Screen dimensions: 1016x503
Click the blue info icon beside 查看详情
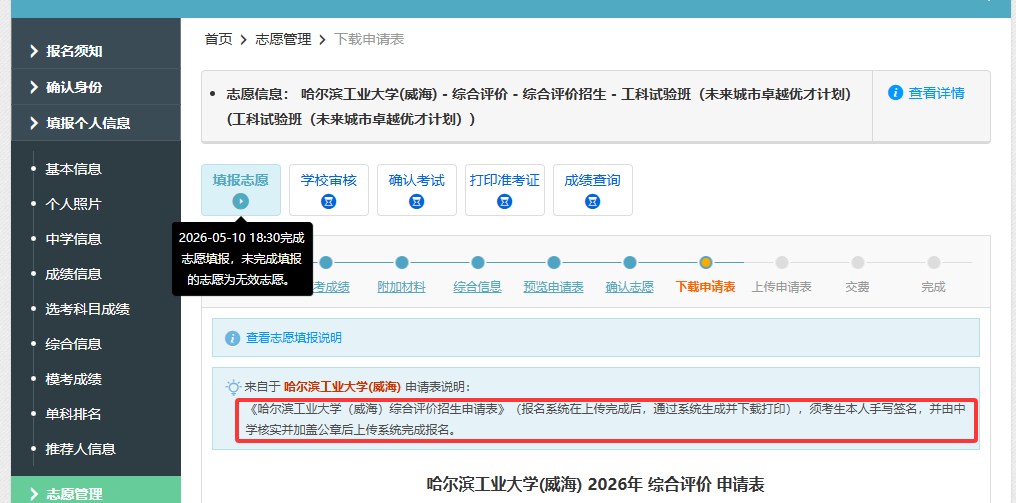[895, 93]
